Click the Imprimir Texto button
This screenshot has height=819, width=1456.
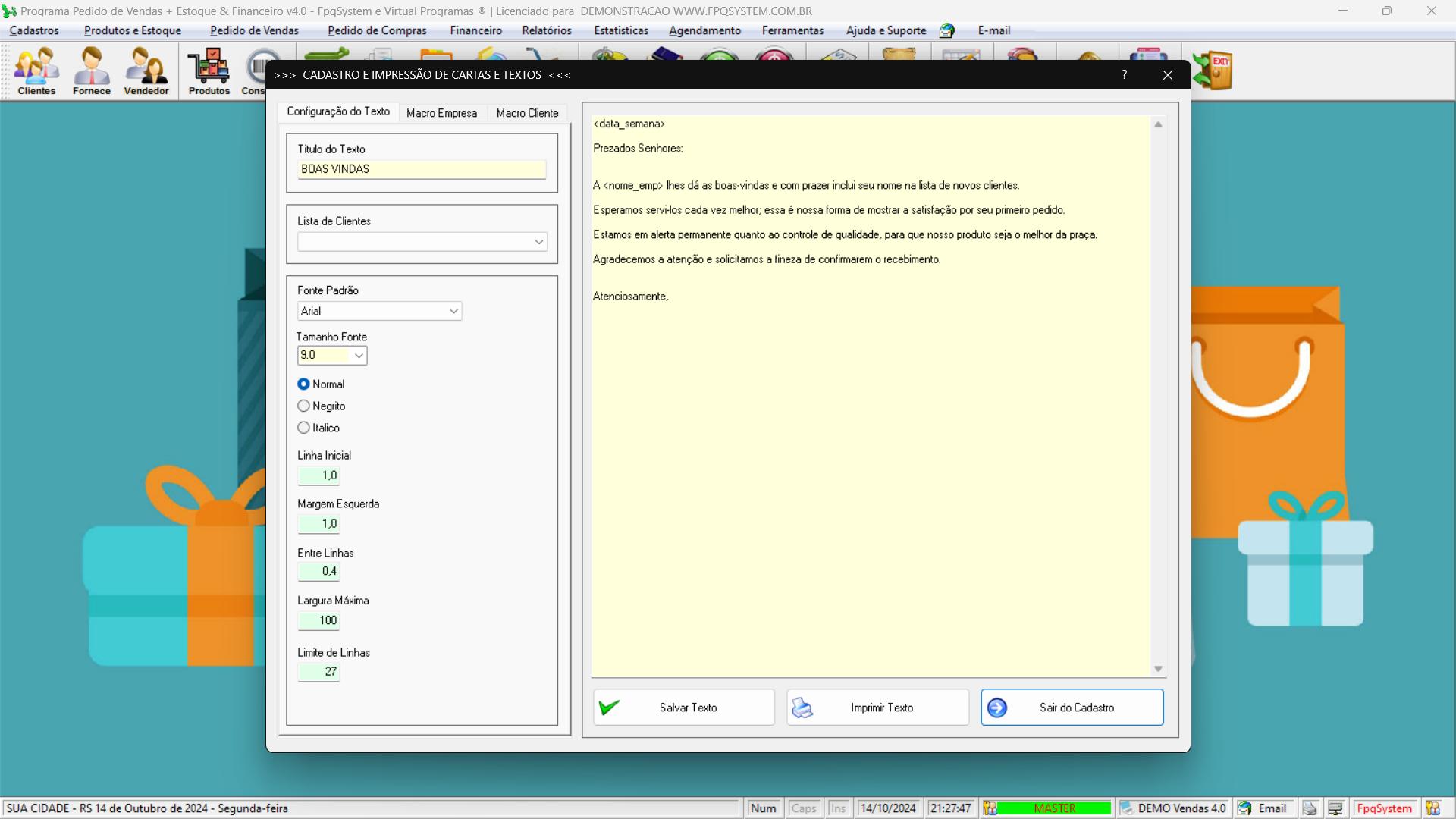click(878, 707)
